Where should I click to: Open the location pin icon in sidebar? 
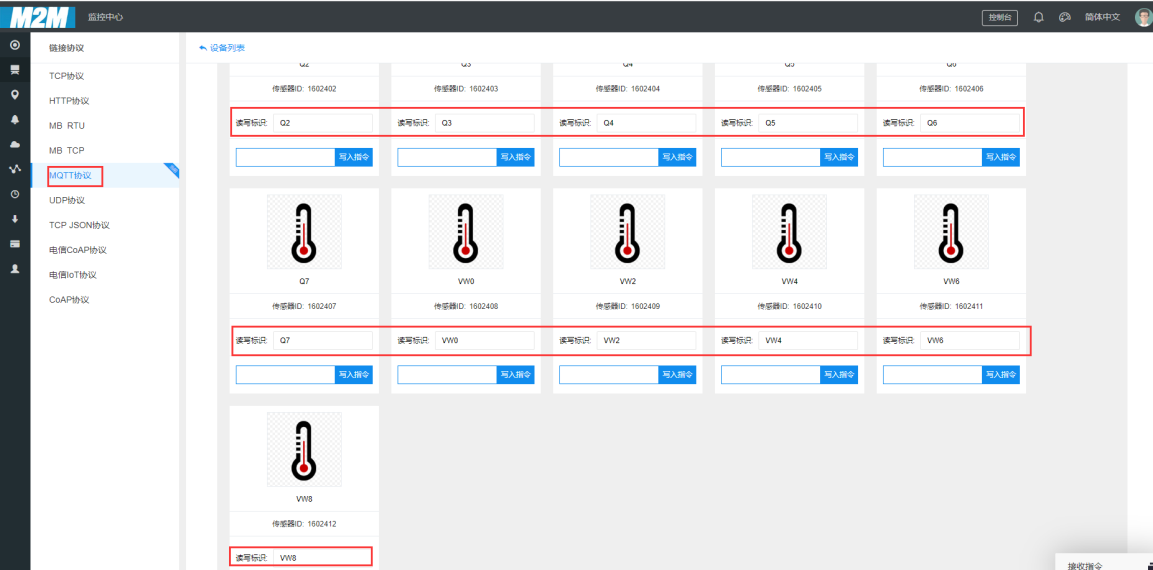15,95
